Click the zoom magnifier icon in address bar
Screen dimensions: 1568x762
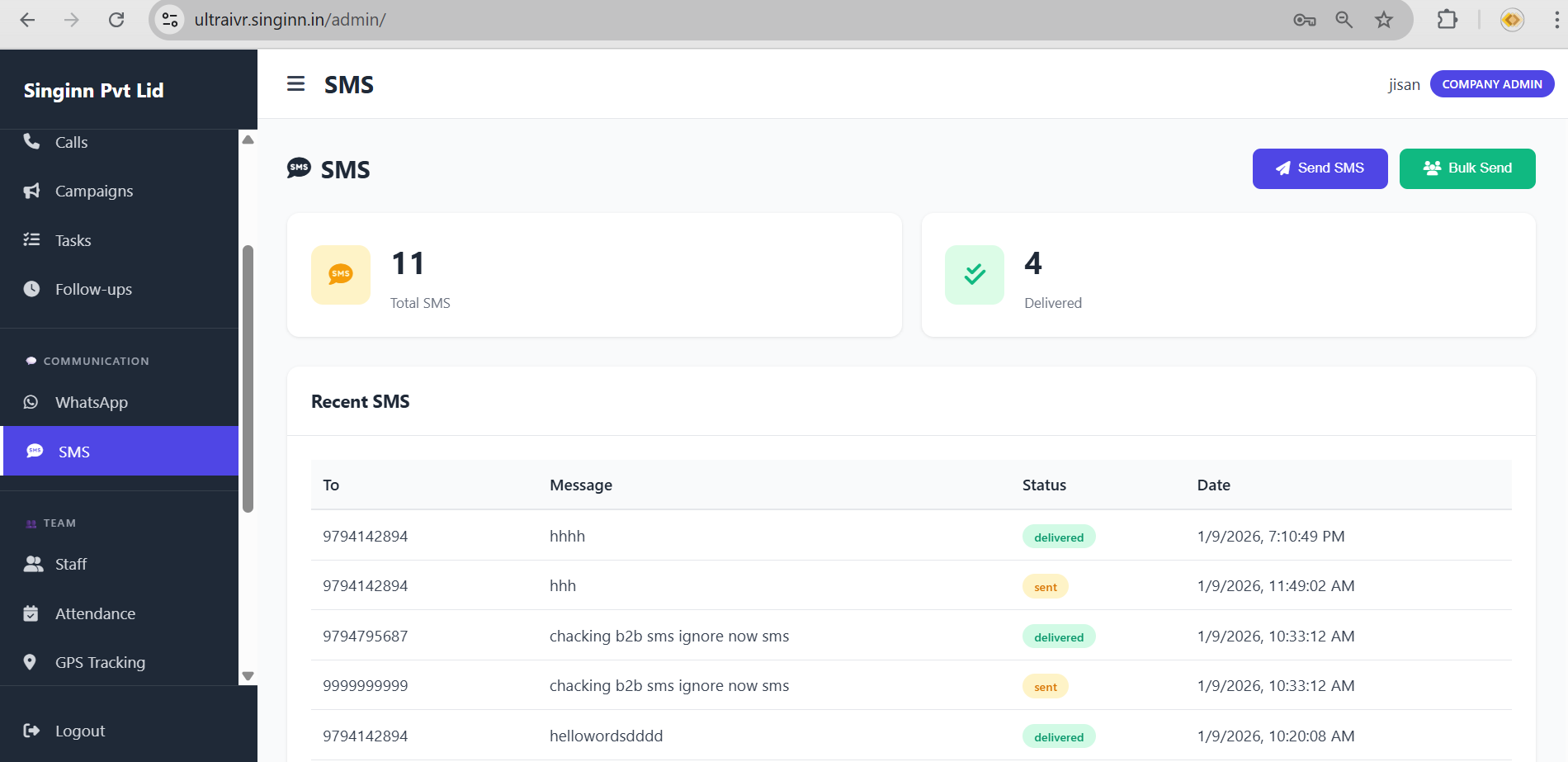pos(1344,20)
